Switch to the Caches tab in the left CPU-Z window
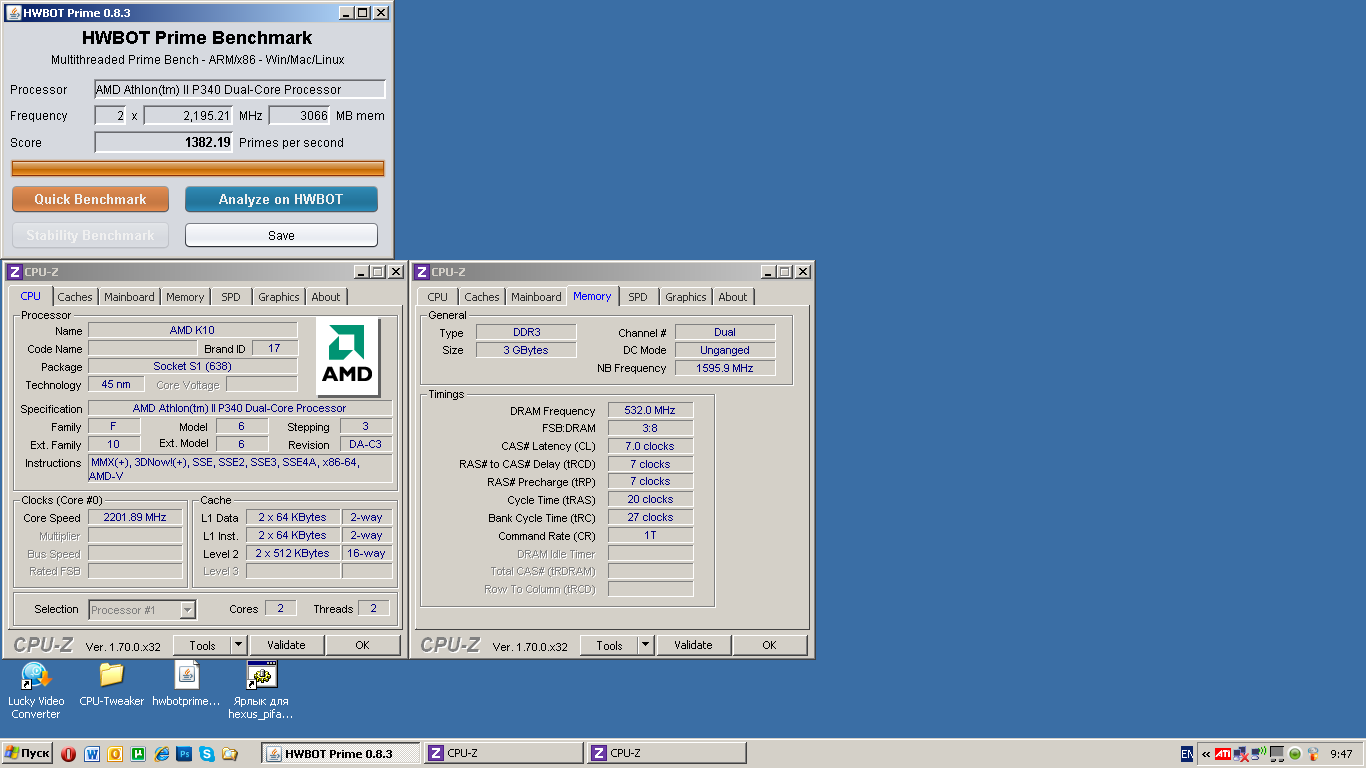This screenshot has height=768, width=1366. (75, 297)
